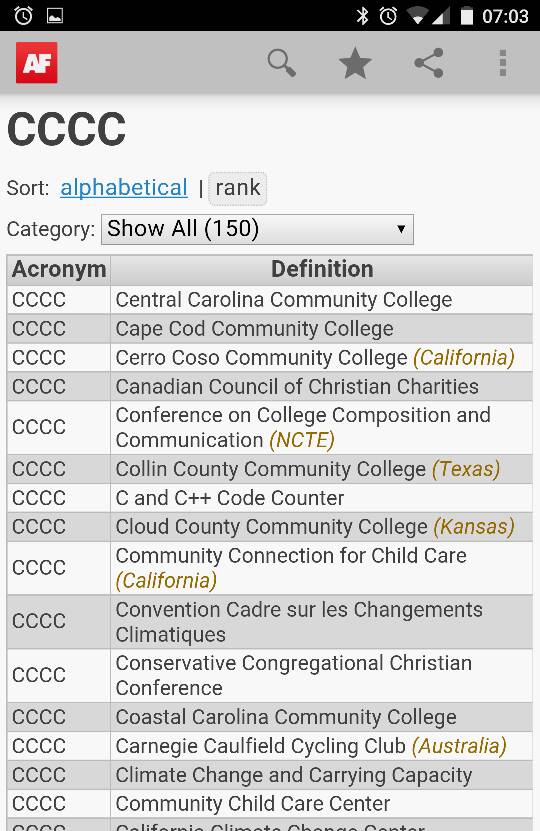
Task: Tap the share icon
Action: click(429, 63)
